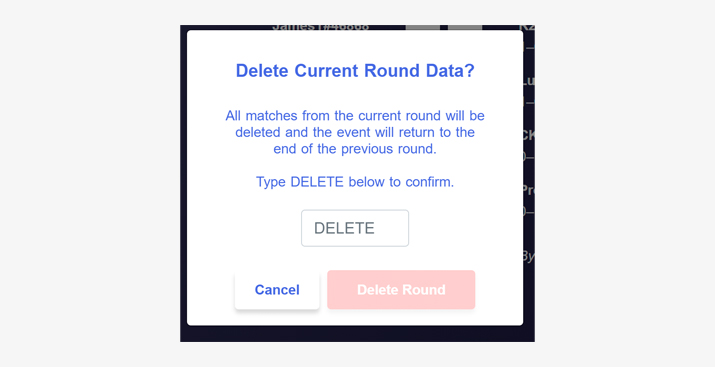Click the partially hidden James player name
Image resolution: width=715 pixels, height=367 pixels.
tap(321, 27)
